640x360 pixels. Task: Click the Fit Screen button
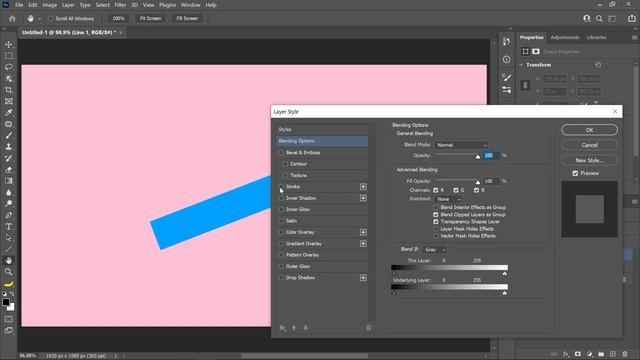point(150,18)
